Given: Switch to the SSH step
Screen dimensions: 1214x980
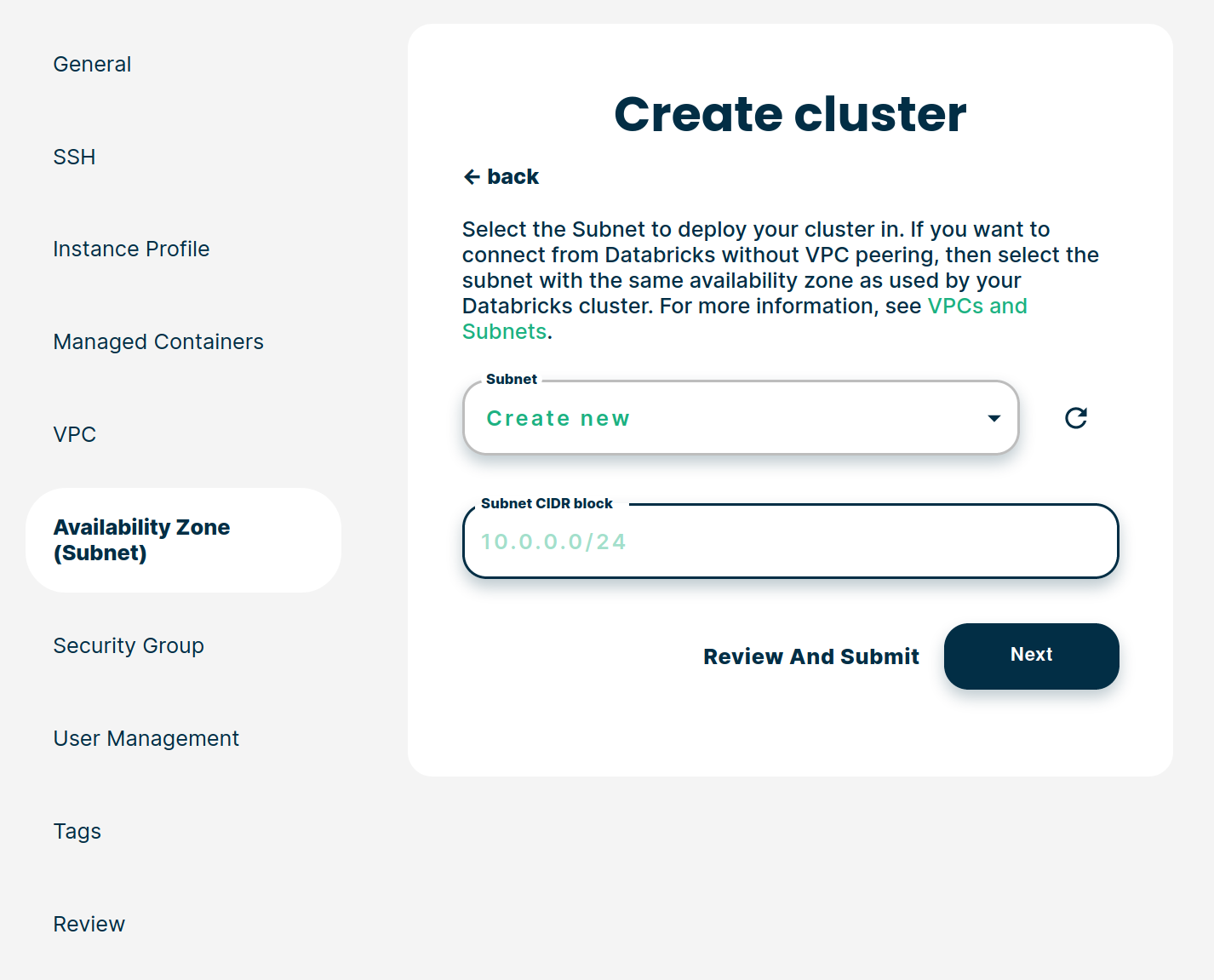Looking at the screenshot, I should pyautogui.click(x=74, y=158).
